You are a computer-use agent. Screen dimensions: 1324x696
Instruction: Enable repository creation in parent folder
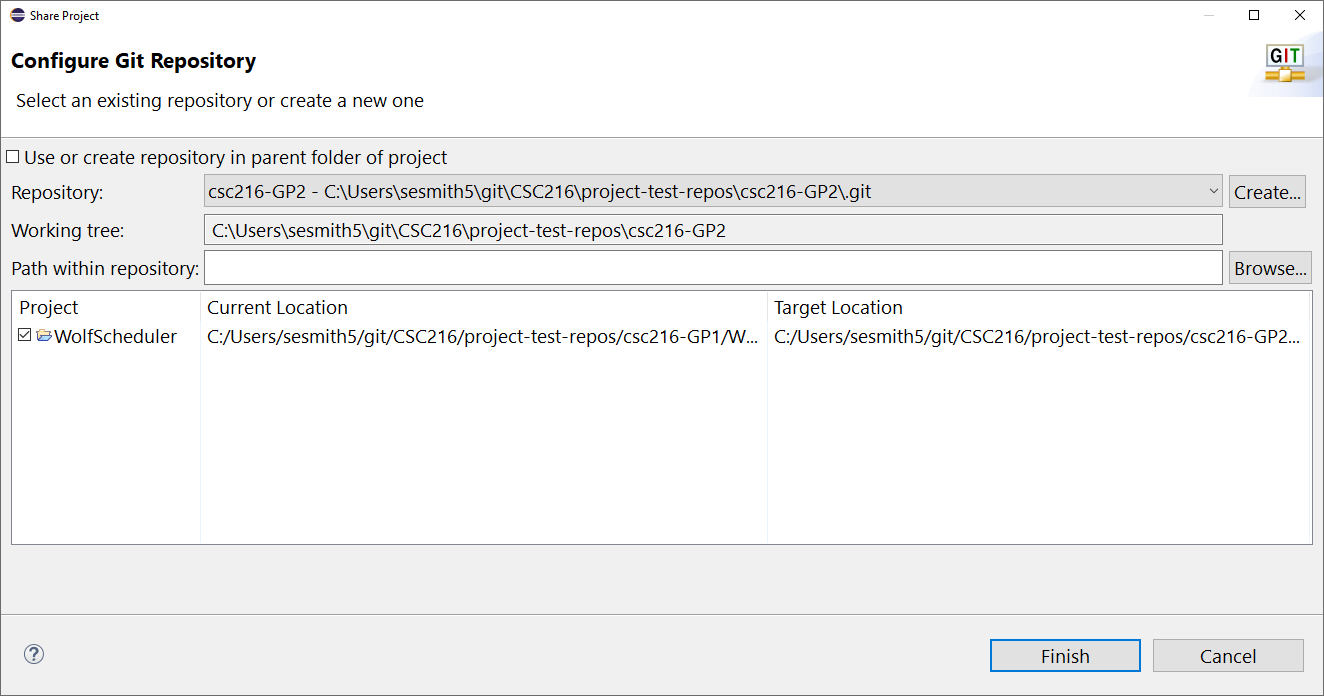pos(13,156)
